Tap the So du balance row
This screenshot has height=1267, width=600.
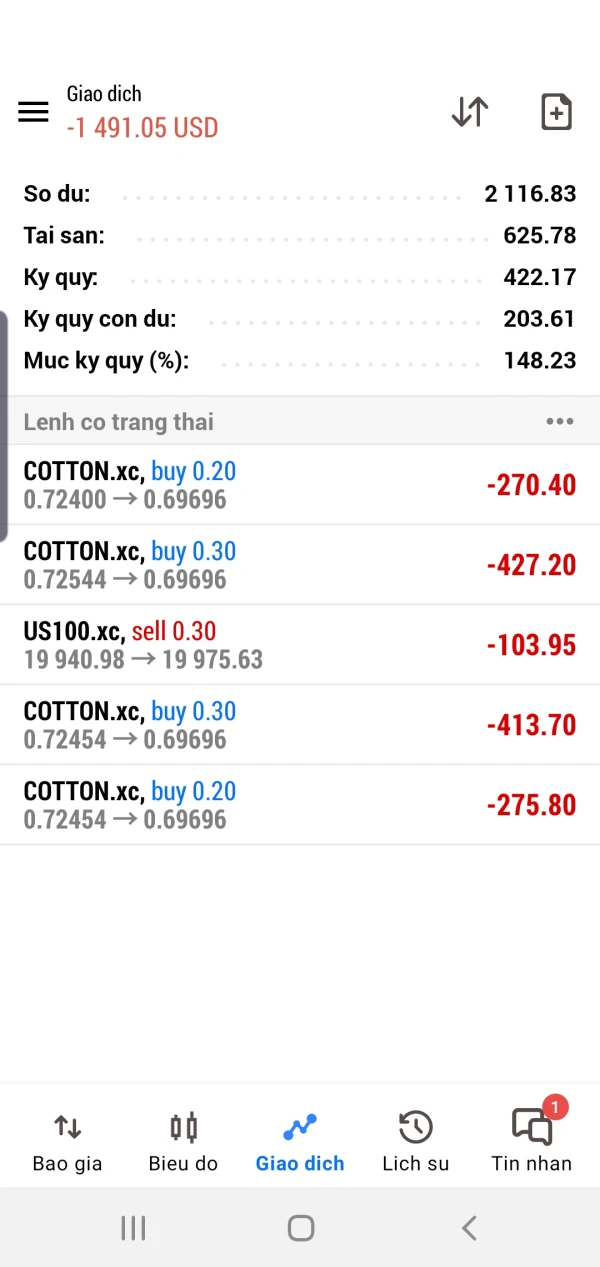[300, 193]
